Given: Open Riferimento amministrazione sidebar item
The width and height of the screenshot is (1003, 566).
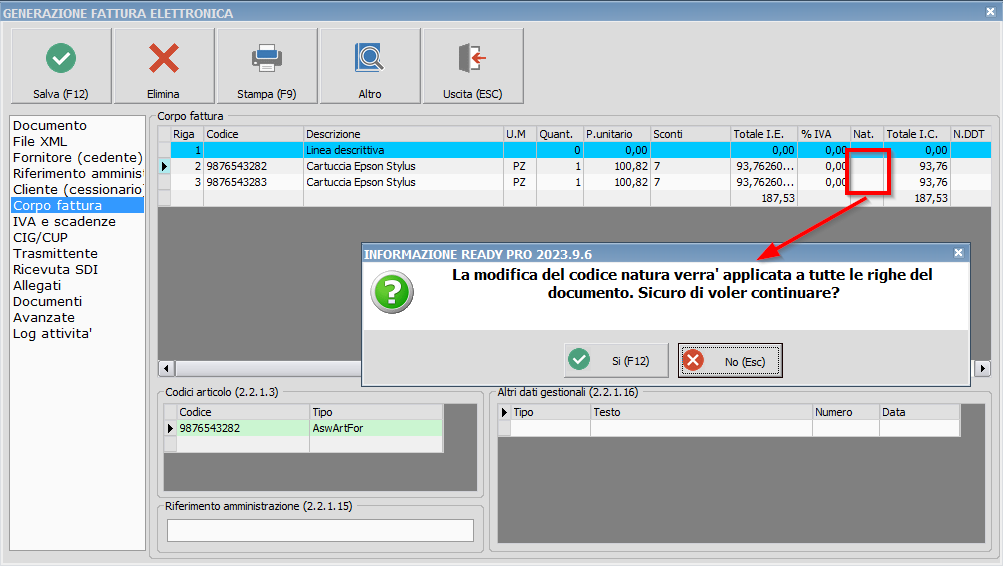Looking at the screenshot, I should (78, 173).
